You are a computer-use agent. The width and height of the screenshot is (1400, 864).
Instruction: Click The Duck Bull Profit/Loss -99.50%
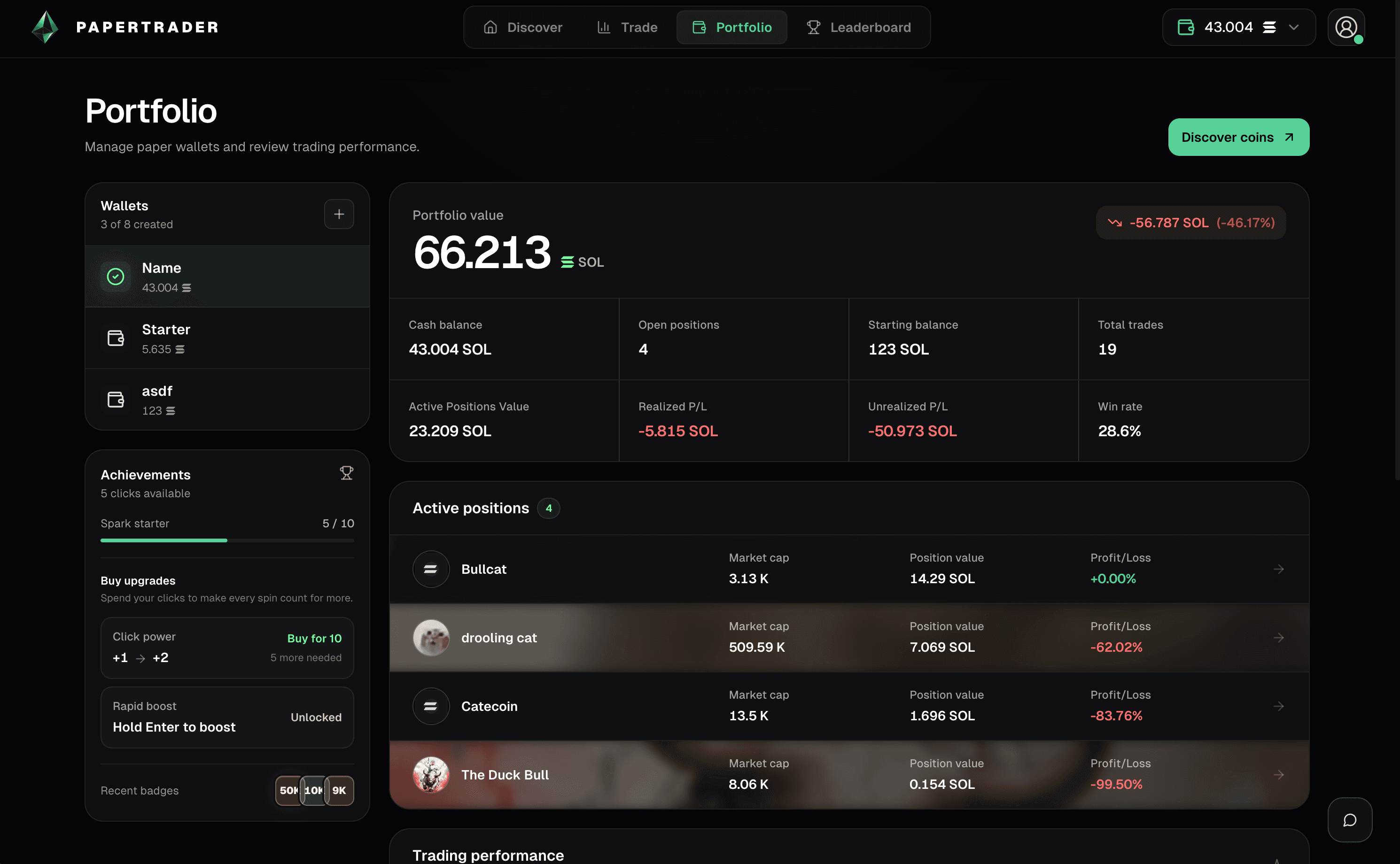(x=1116, y=785)
